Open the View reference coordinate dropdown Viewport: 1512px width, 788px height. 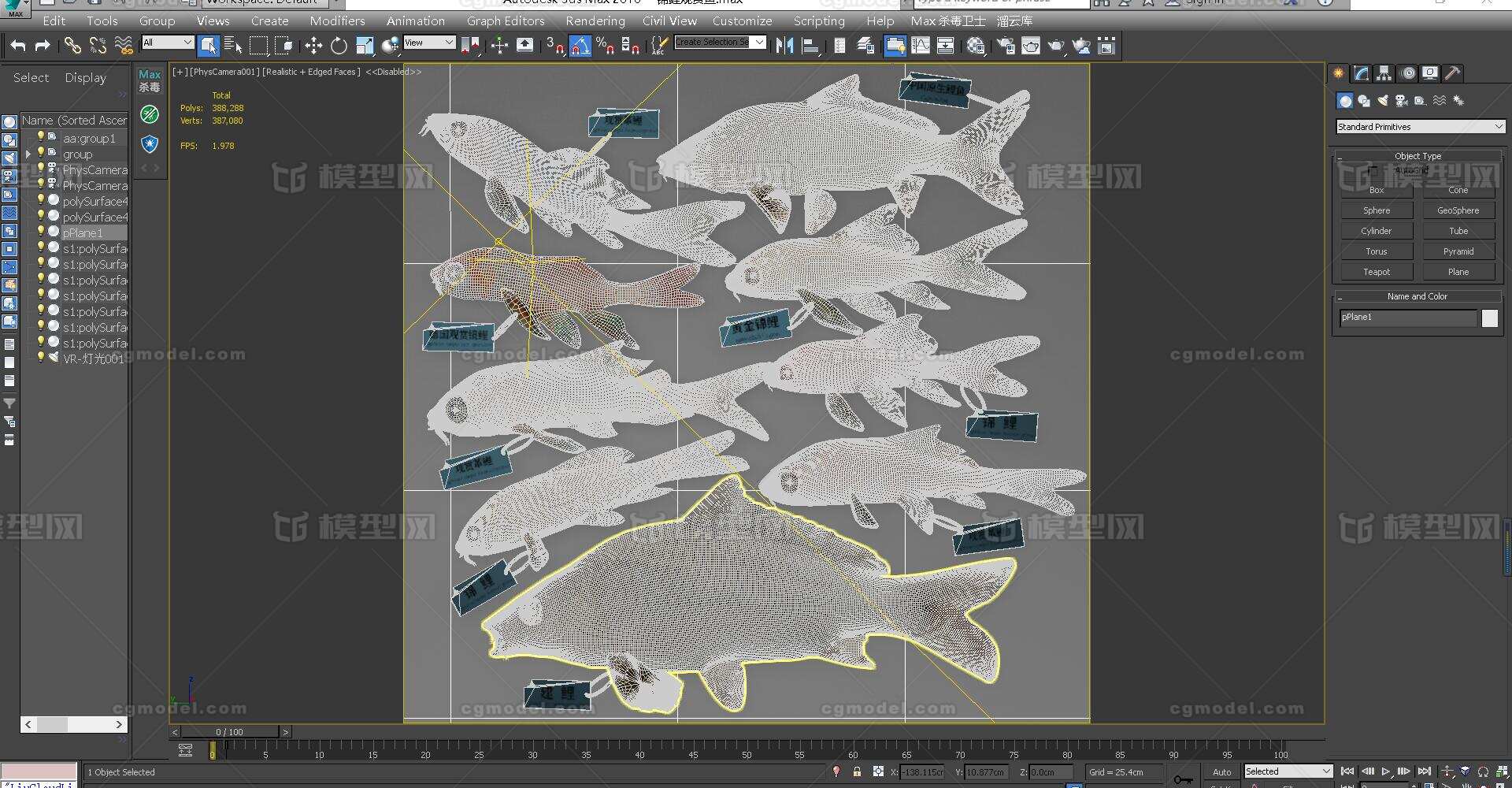pyautogui.click(x=429, y=43)
